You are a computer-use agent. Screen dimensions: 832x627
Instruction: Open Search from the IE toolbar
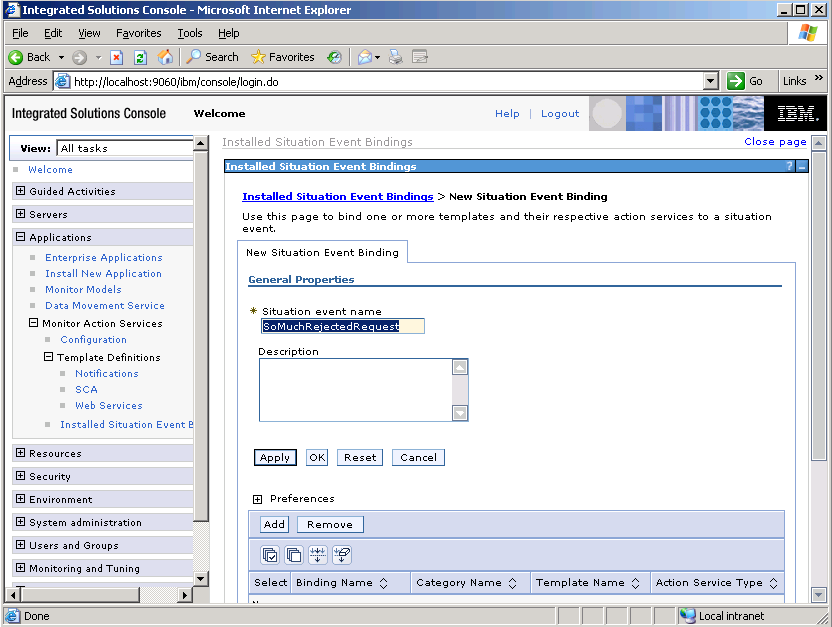coord(212,57)
